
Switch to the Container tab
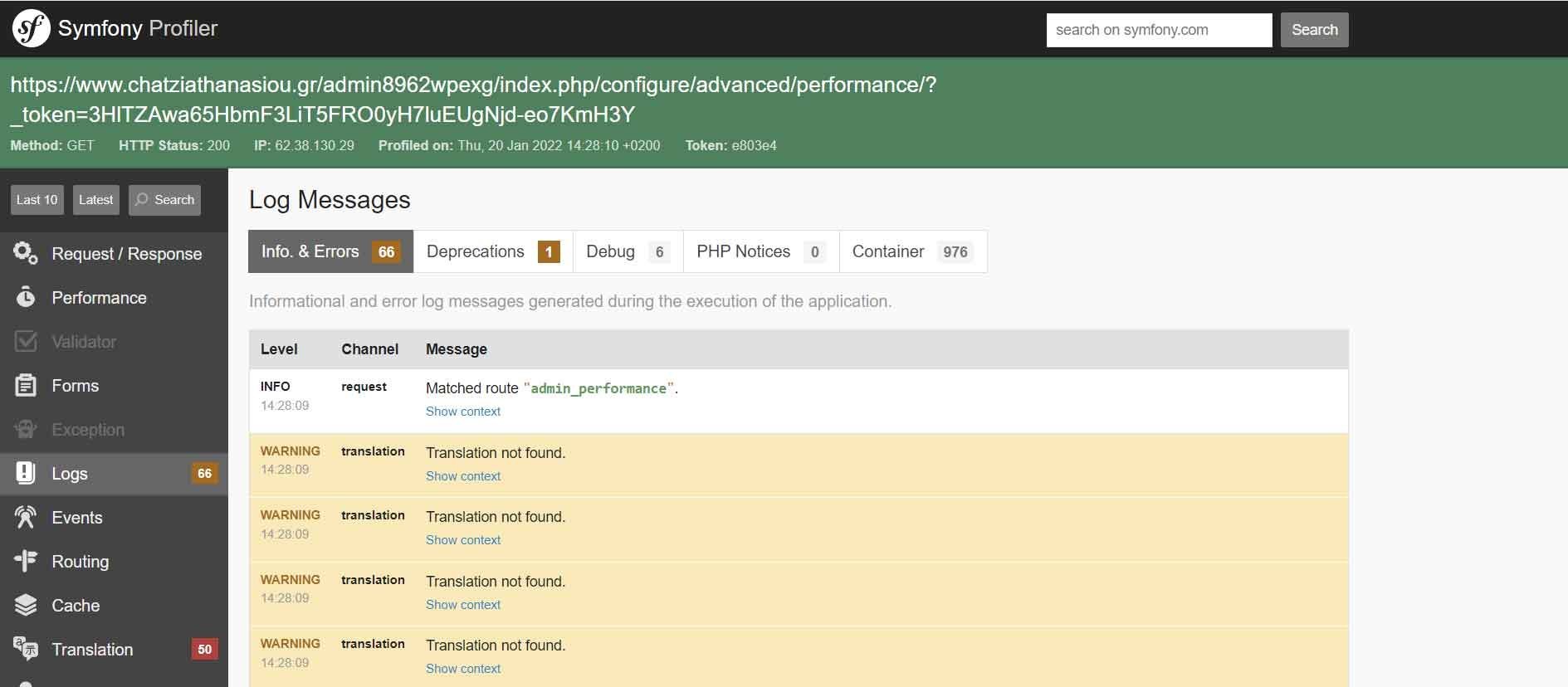(x=912, y=251)
